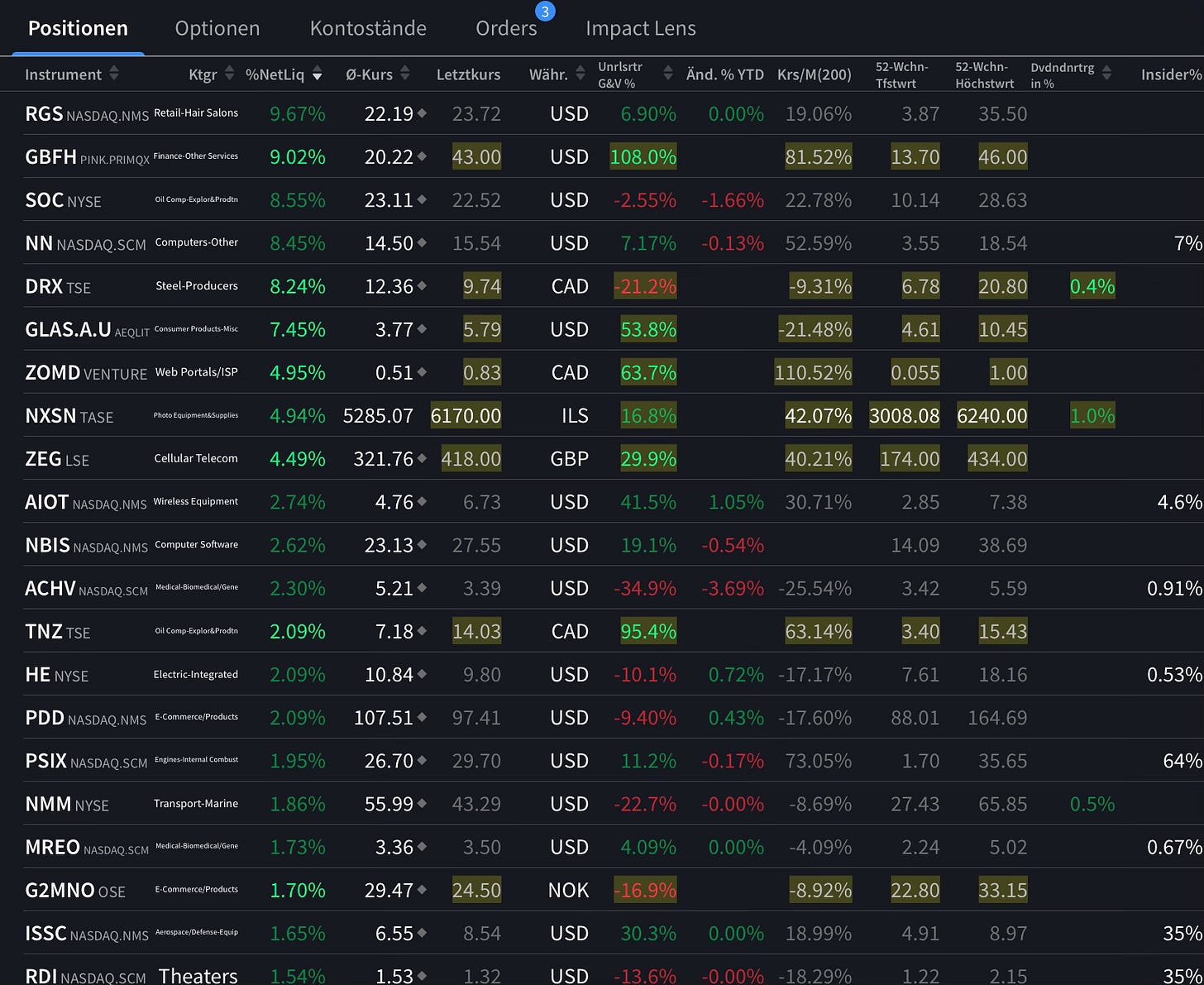
Task: Click the diamond next to SOC 23.11
Action: (422, 199)
